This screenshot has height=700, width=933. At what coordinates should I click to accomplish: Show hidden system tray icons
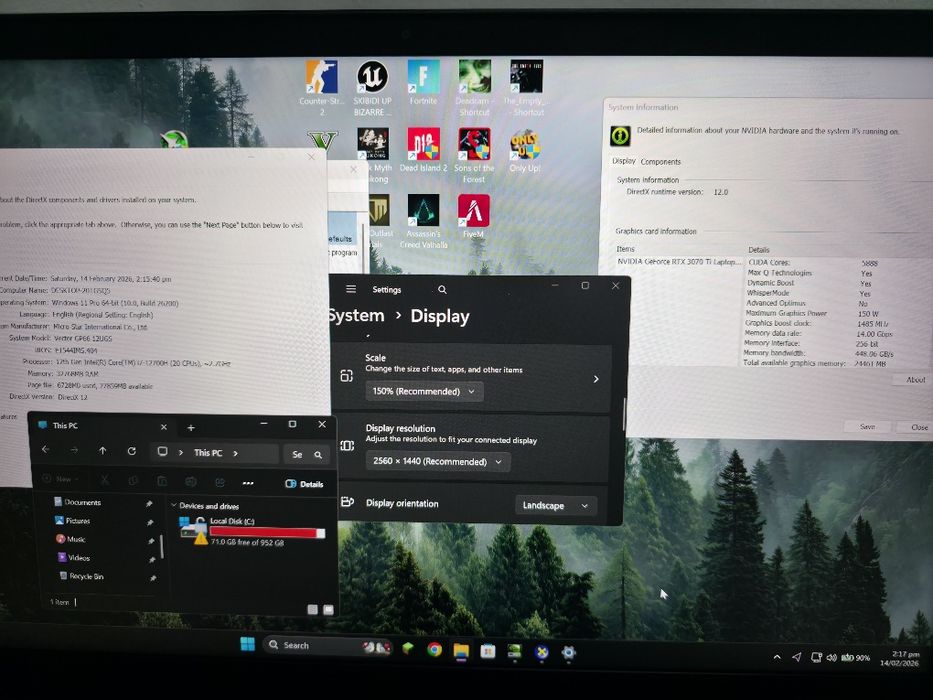click(x=777, y=657)
